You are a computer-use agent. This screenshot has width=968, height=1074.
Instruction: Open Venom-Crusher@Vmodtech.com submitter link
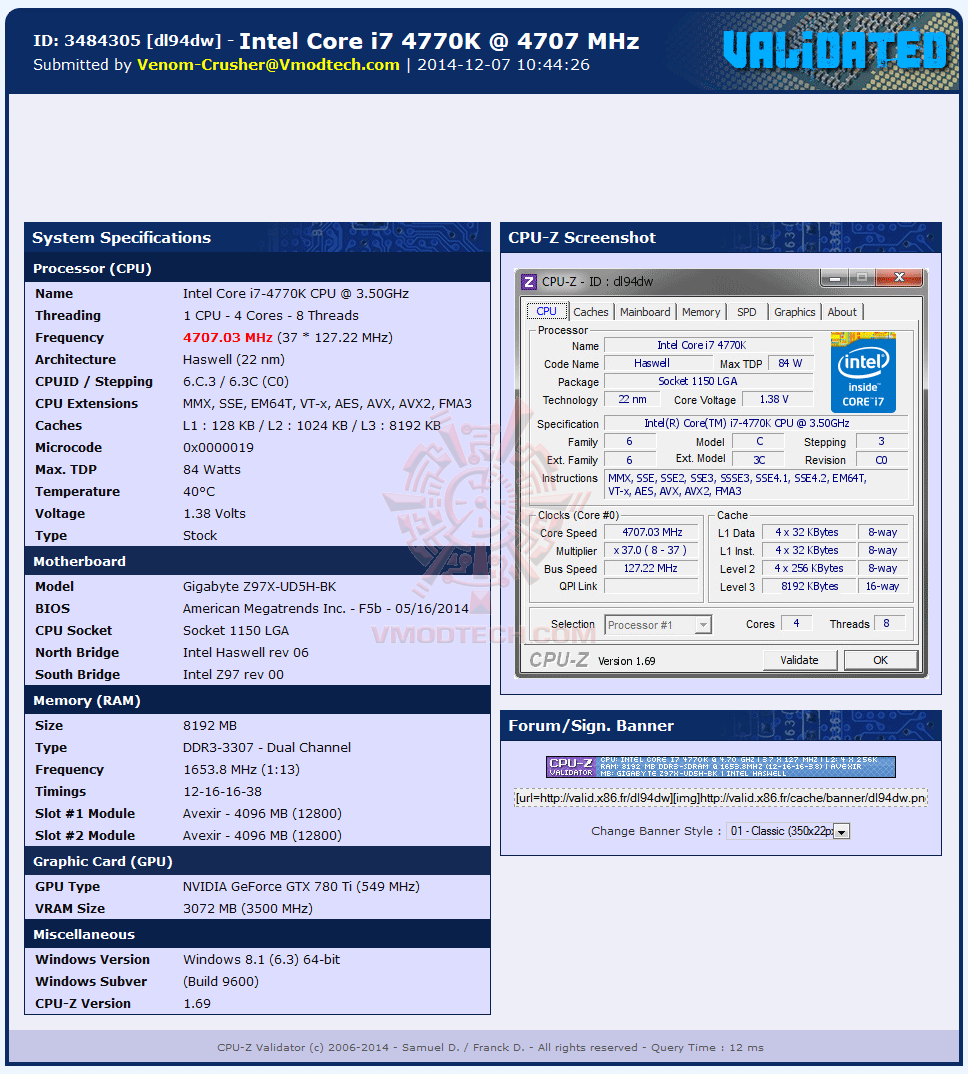click(268, 65)
